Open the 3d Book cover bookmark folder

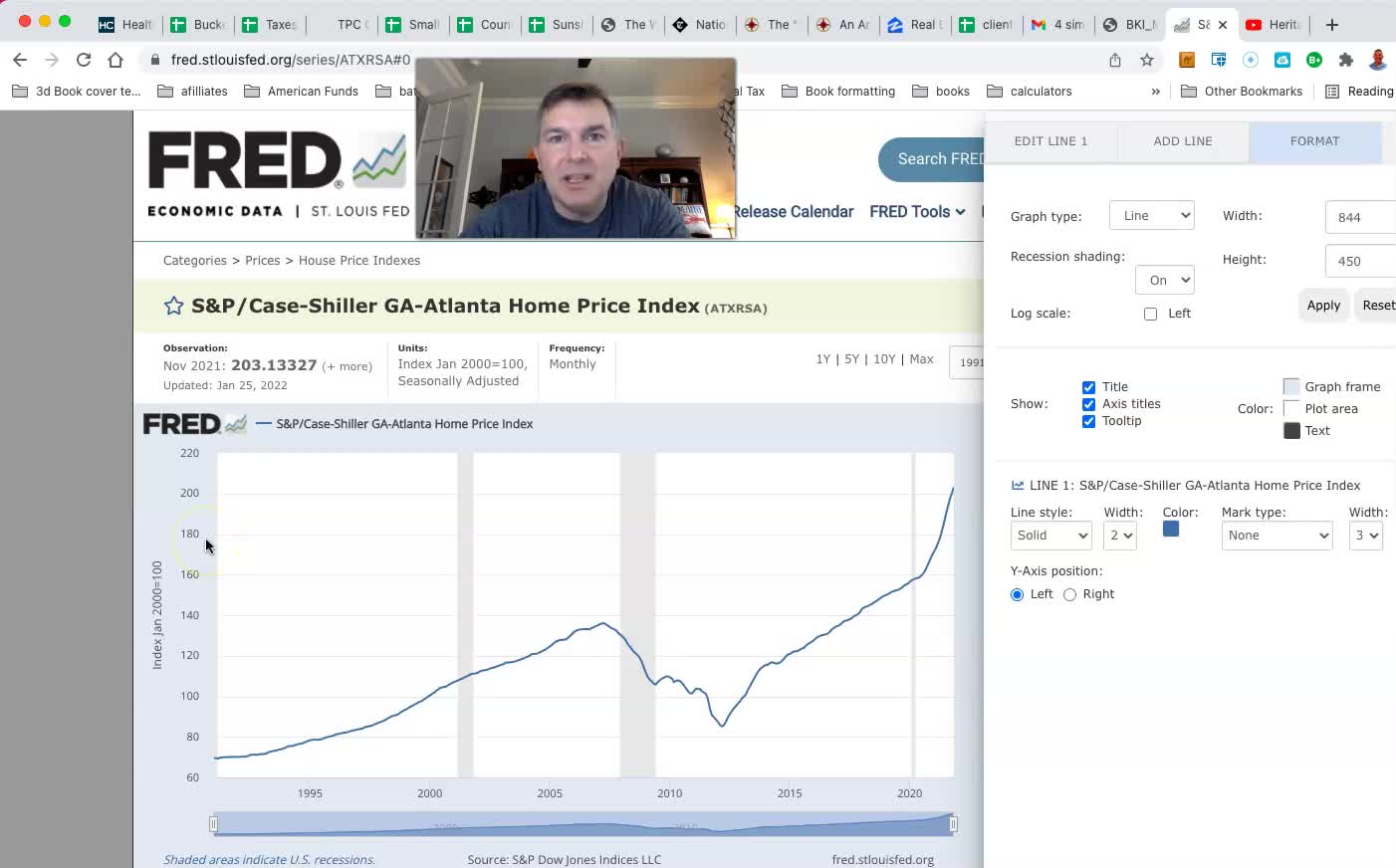(78, 92)
